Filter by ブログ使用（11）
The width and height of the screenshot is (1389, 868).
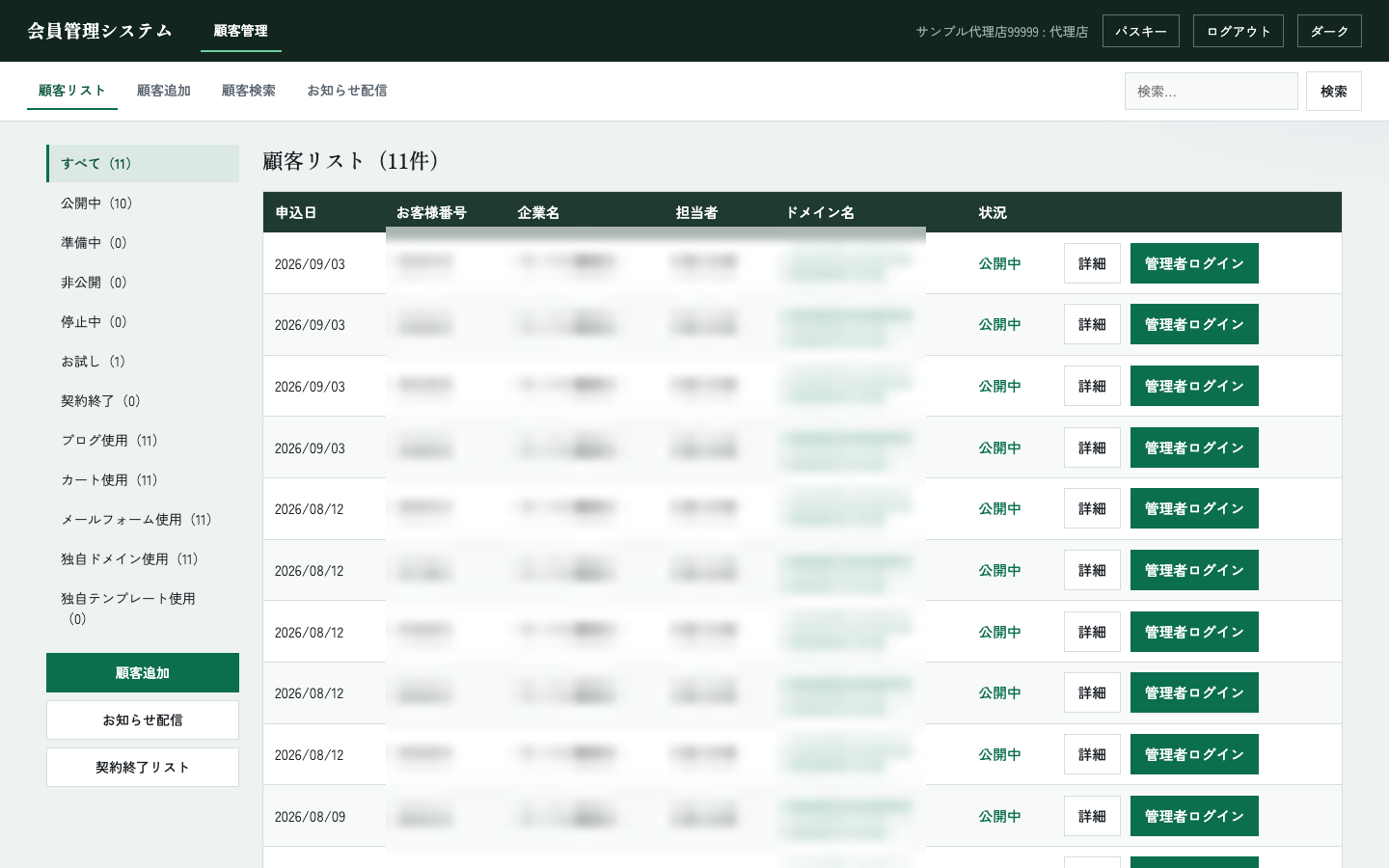(143, 441)
